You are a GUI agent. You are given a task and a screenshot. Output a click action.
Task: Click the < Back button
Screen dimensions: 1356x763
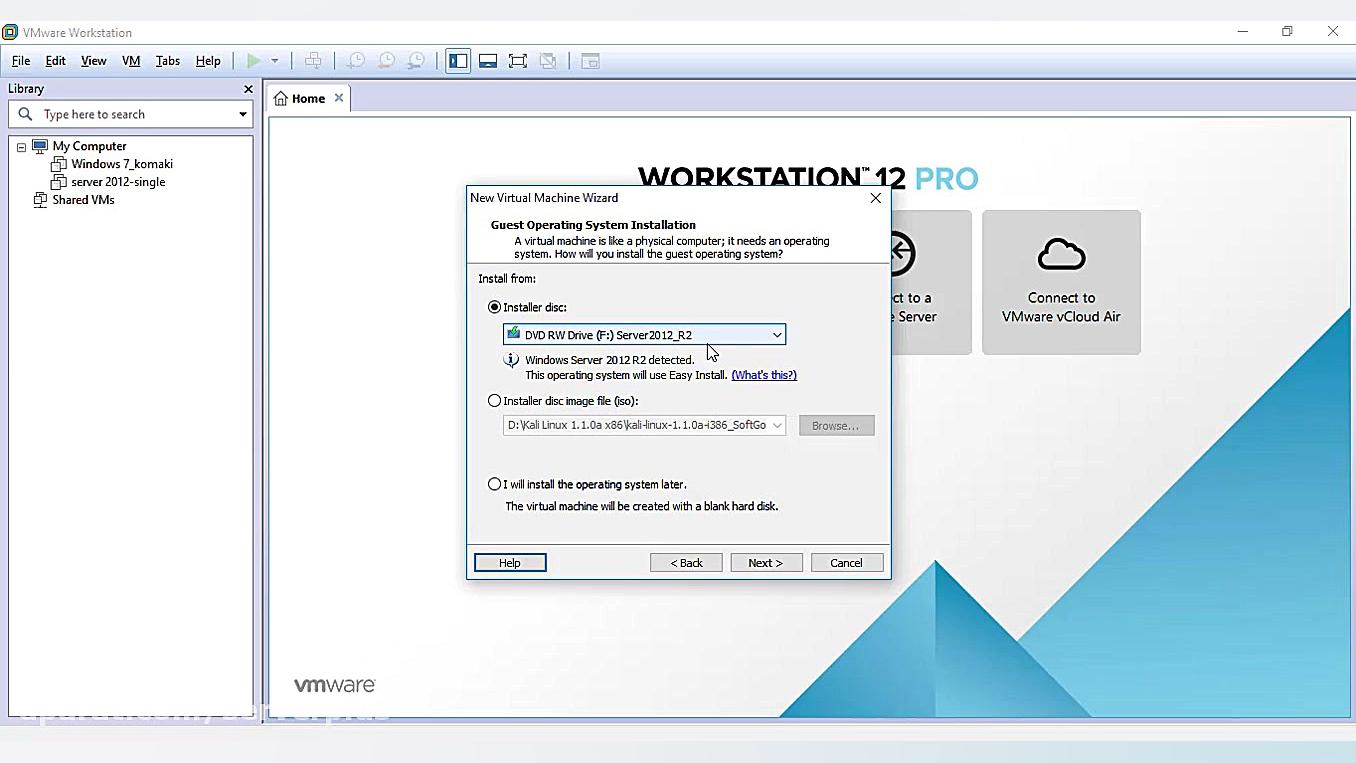click(x=686, y=563)
